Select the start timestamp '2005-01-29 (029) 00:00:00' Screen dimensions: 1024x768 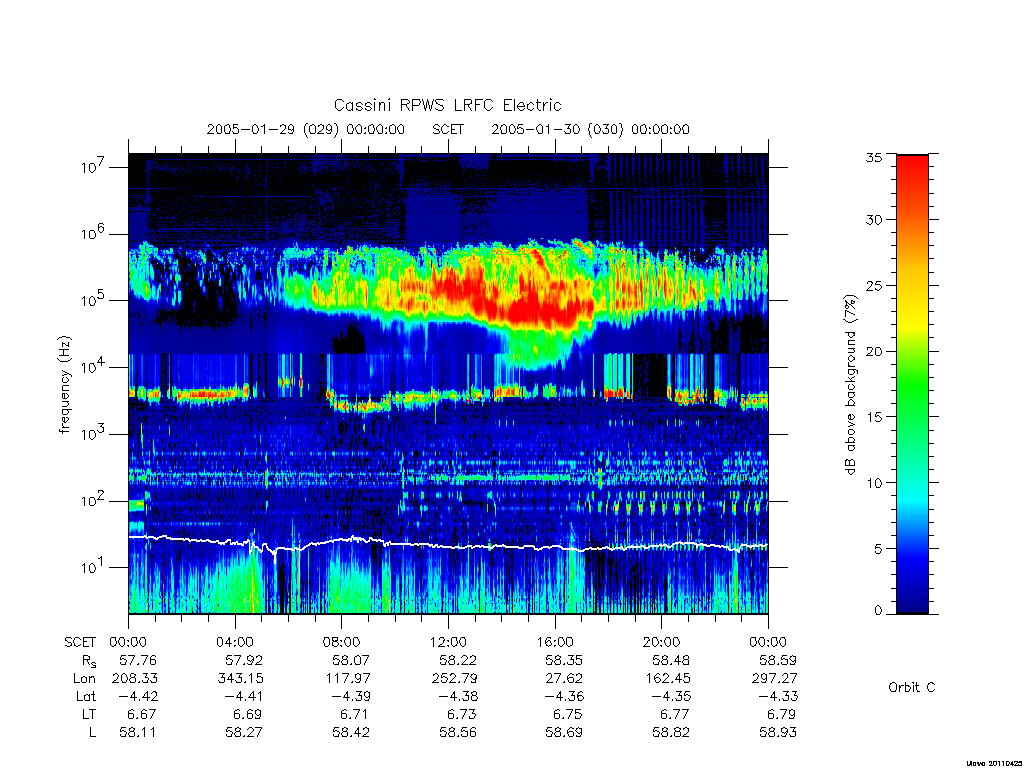pyautogui.click(x=306, y=129)
